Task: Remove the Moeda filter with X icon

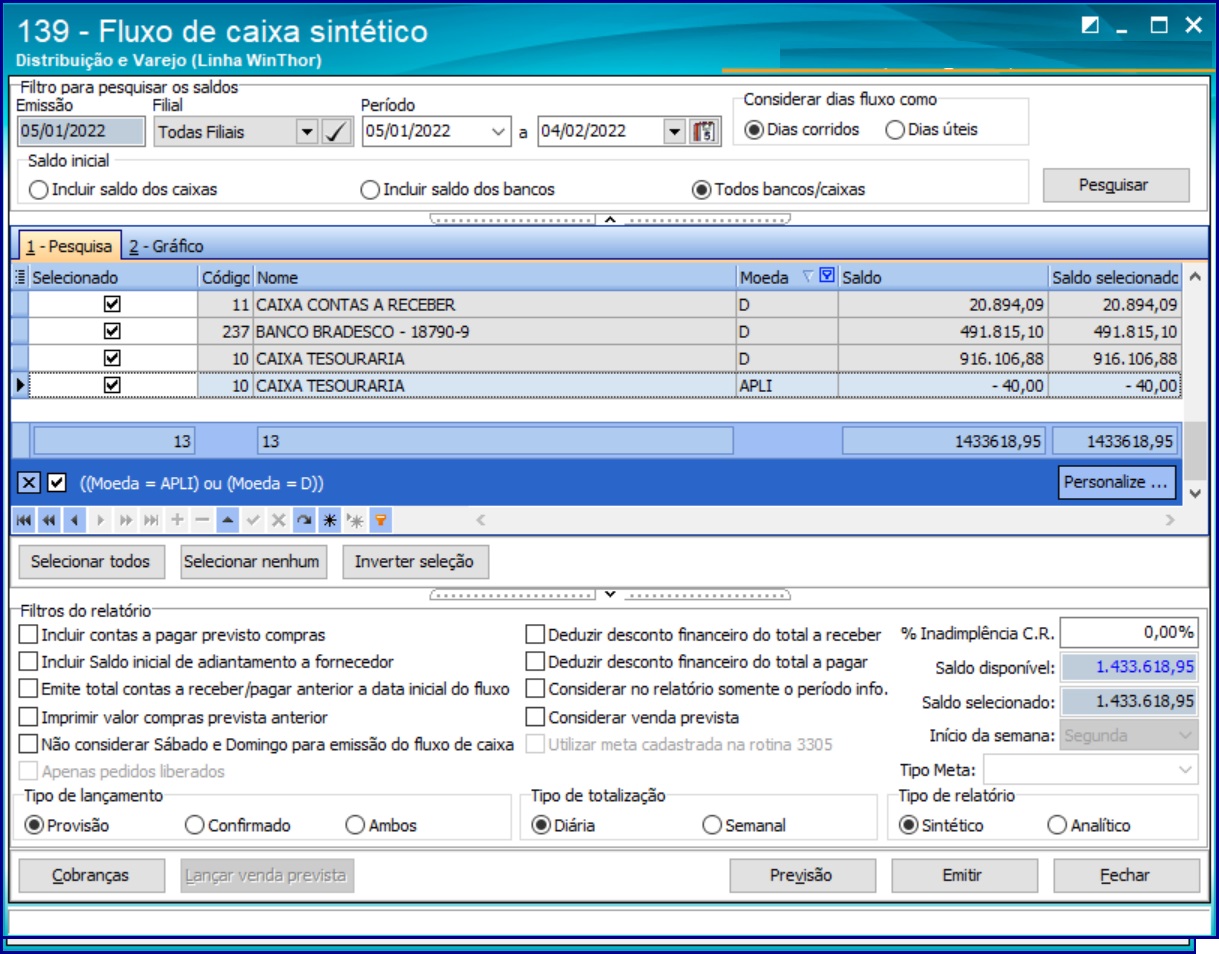Action: pyautogui.click(x=30, y=483)
